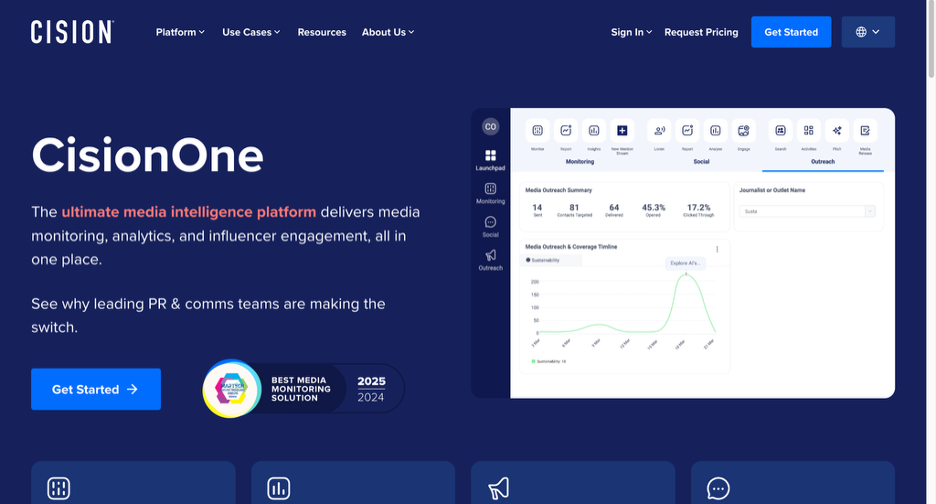Open the globe language selector

pos(868,32)
